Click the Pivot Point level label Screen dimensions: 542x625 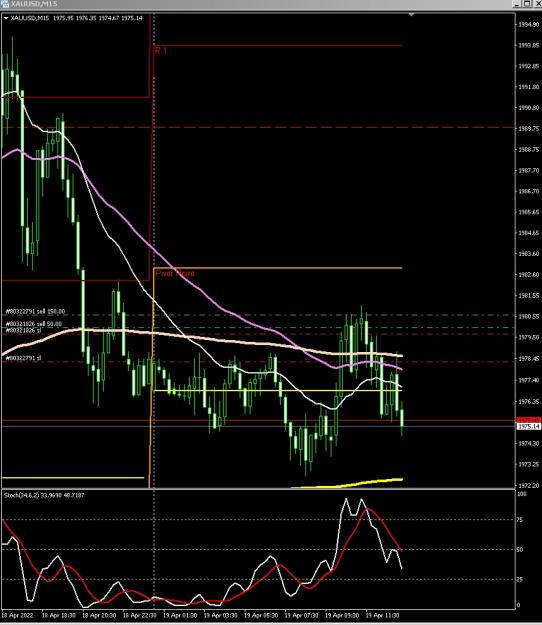point(175,273)
